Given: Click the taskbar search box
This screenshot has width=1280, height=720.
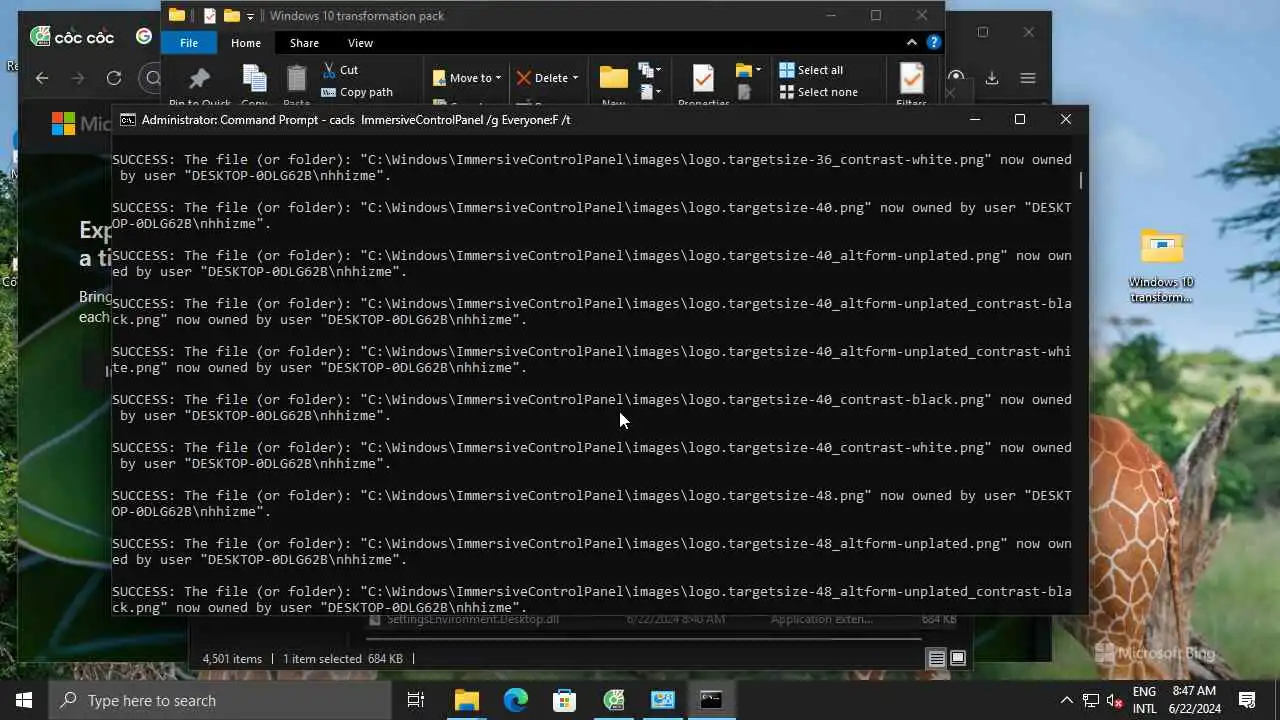Looking at the screenshot, I should click(x=220, y=700).
